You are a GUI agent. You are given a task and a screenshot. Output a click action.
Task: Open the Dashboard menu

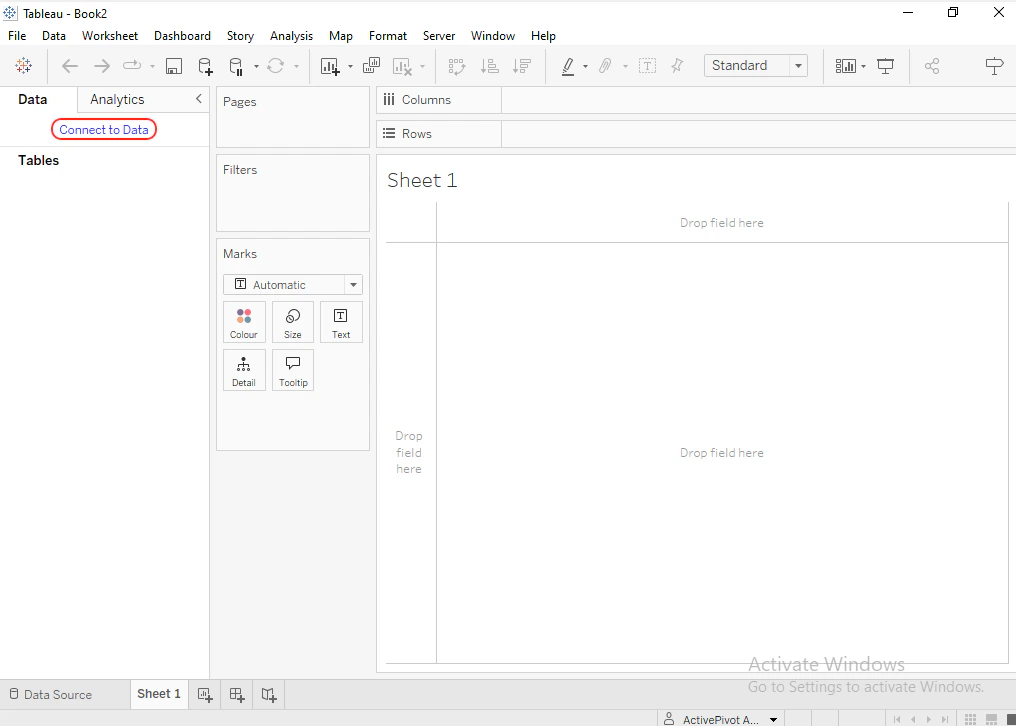(182, 36)
